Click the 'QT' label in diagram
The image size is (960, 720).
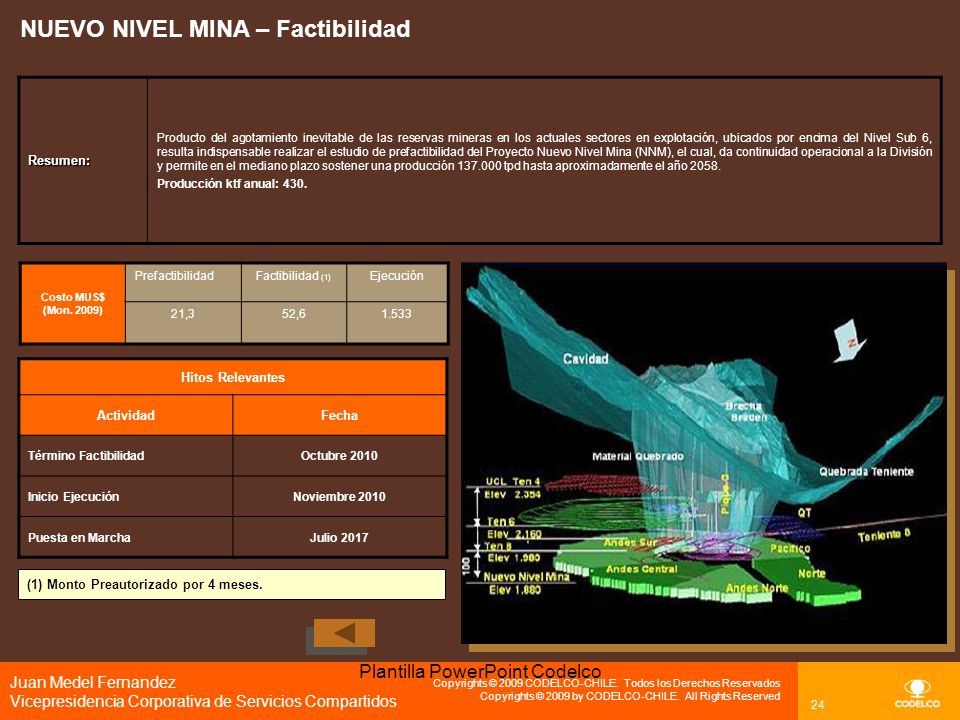[804, 512]
